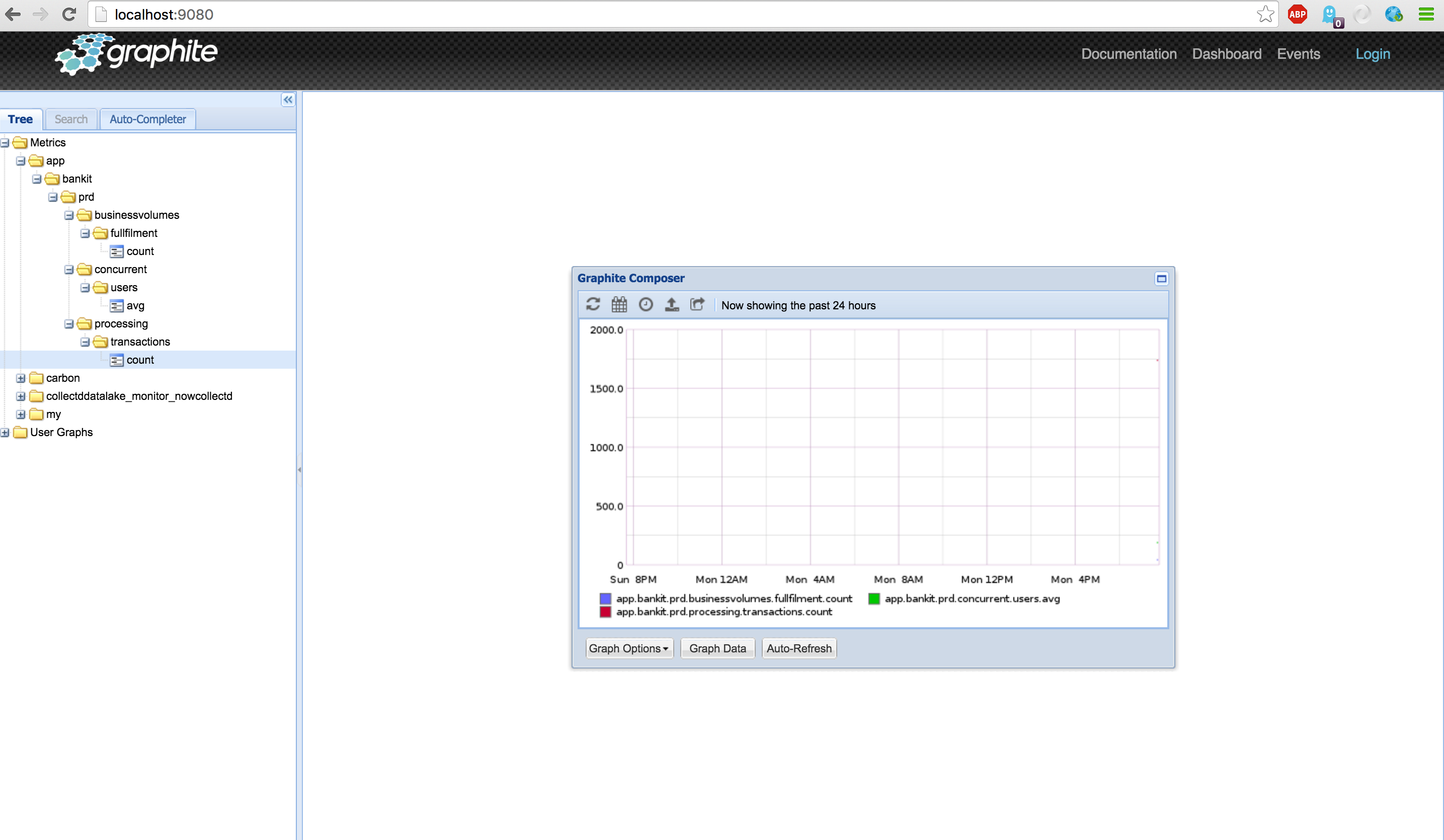Expand the carbon folder in tree
1444x840 pixels.
[21, 378]
